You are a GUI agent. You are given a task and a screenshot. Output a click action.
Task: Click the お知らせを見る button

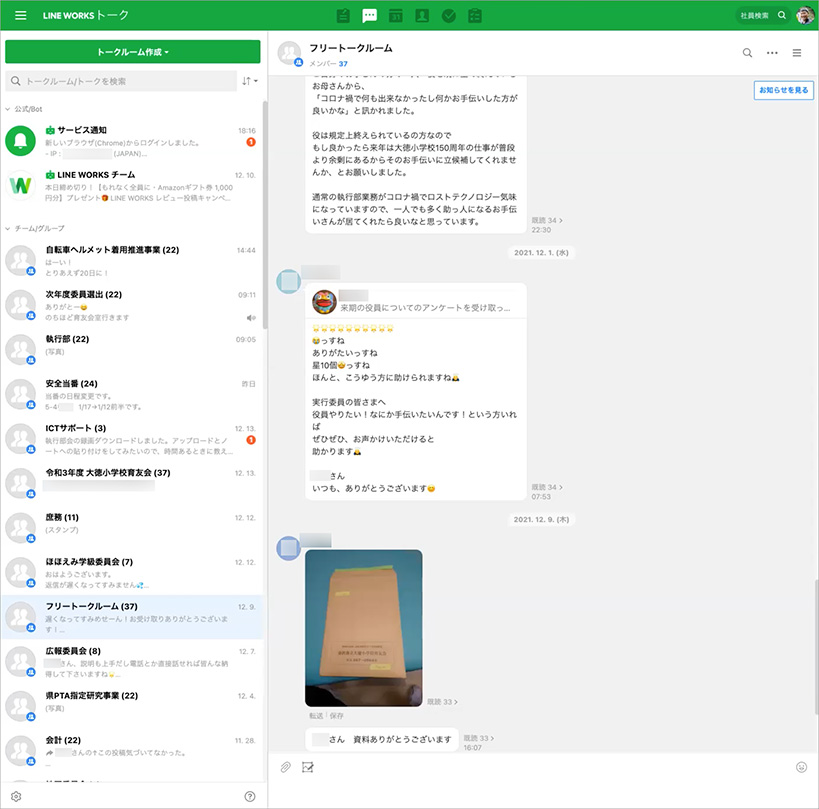click(783, 90)
